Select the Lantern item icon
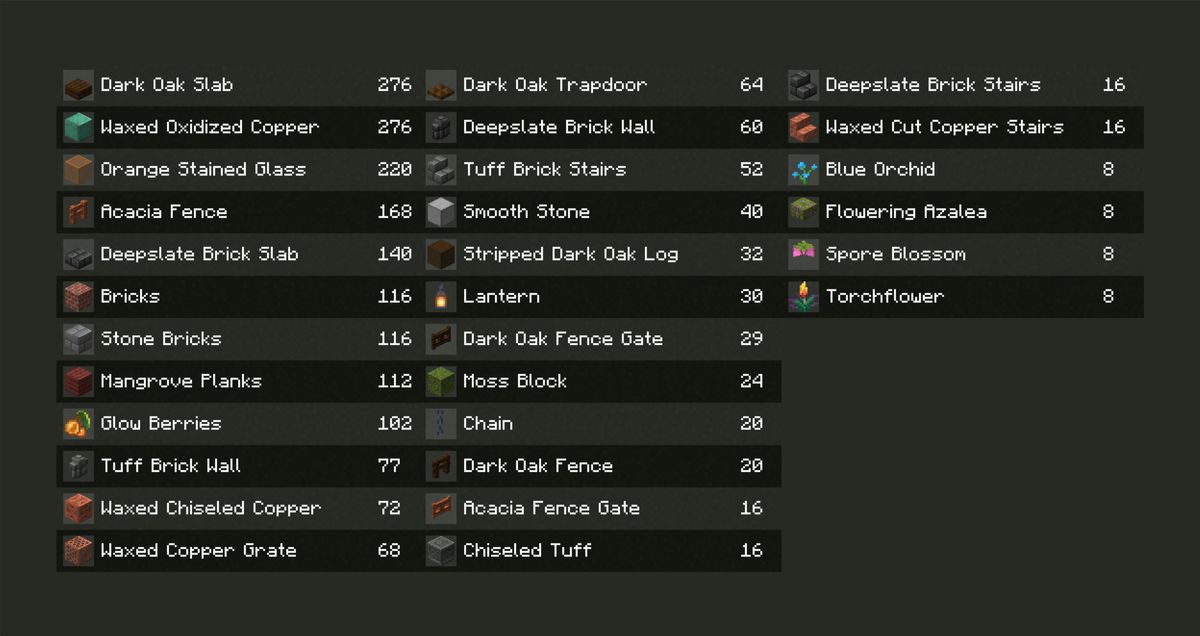 pos(440,297)
